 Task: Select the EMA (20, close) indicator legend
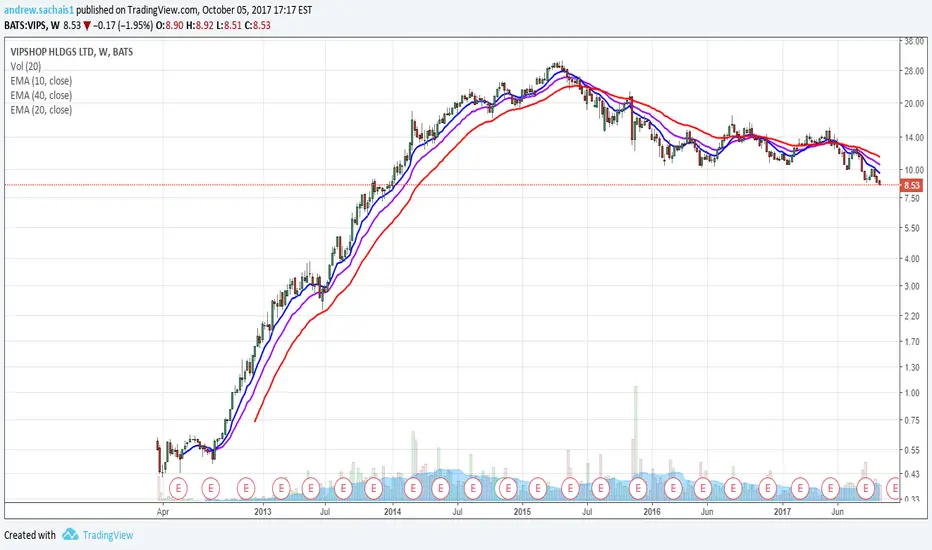tap(41, 110)
